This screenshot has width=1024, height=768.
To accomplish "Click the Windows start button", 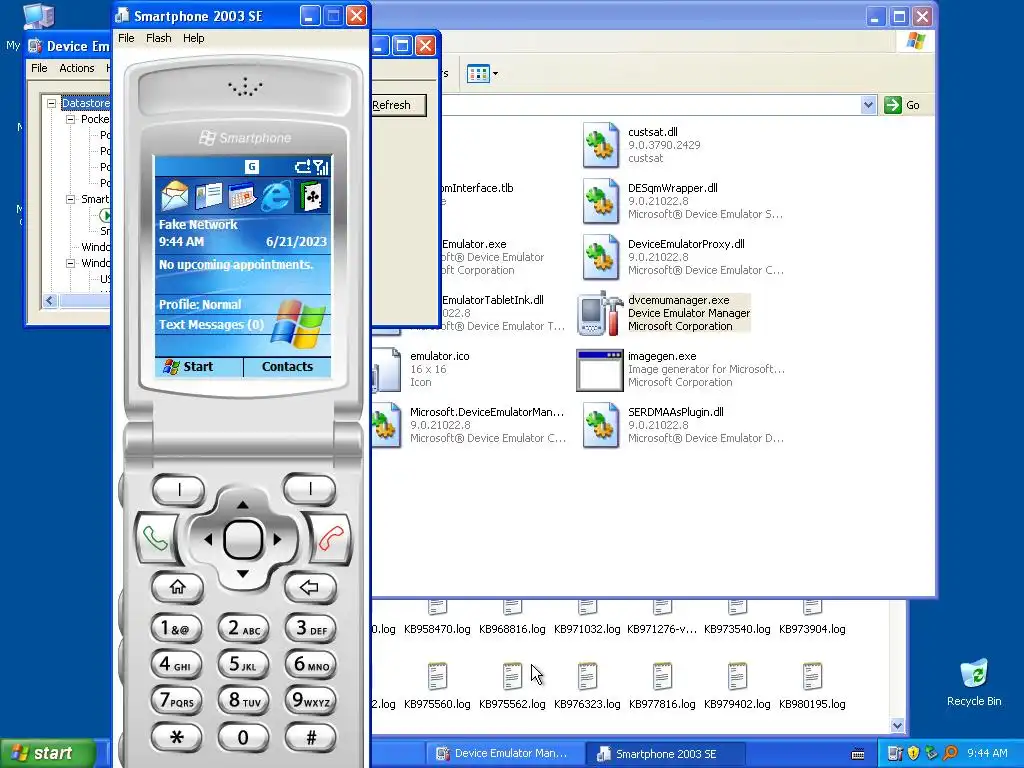I will coord(47,754).
